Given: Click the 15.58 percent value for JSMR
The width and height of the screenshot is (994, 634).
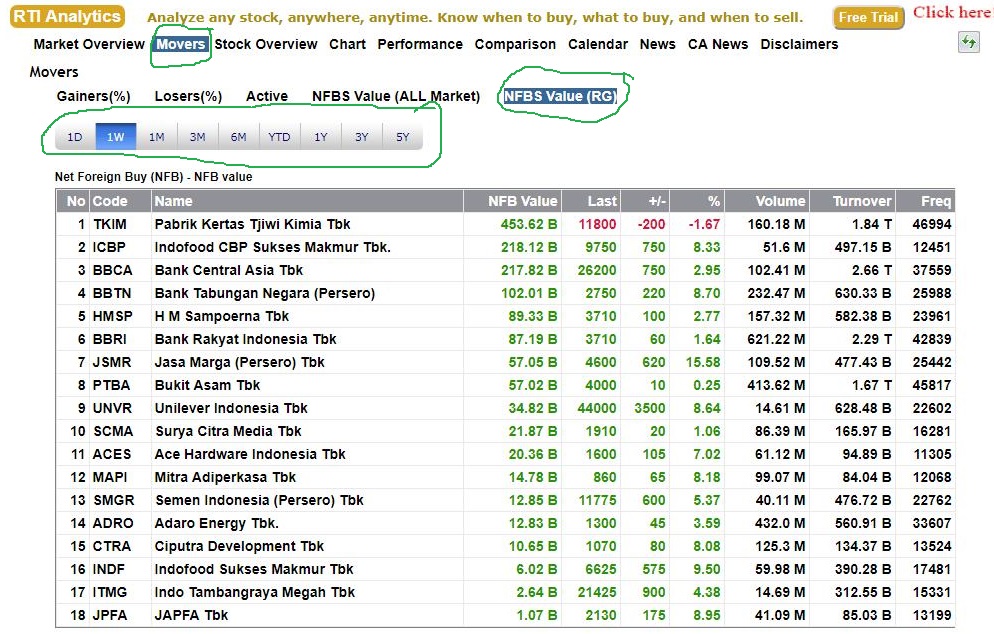Looking at the screenshot, I should coord(703,363).
